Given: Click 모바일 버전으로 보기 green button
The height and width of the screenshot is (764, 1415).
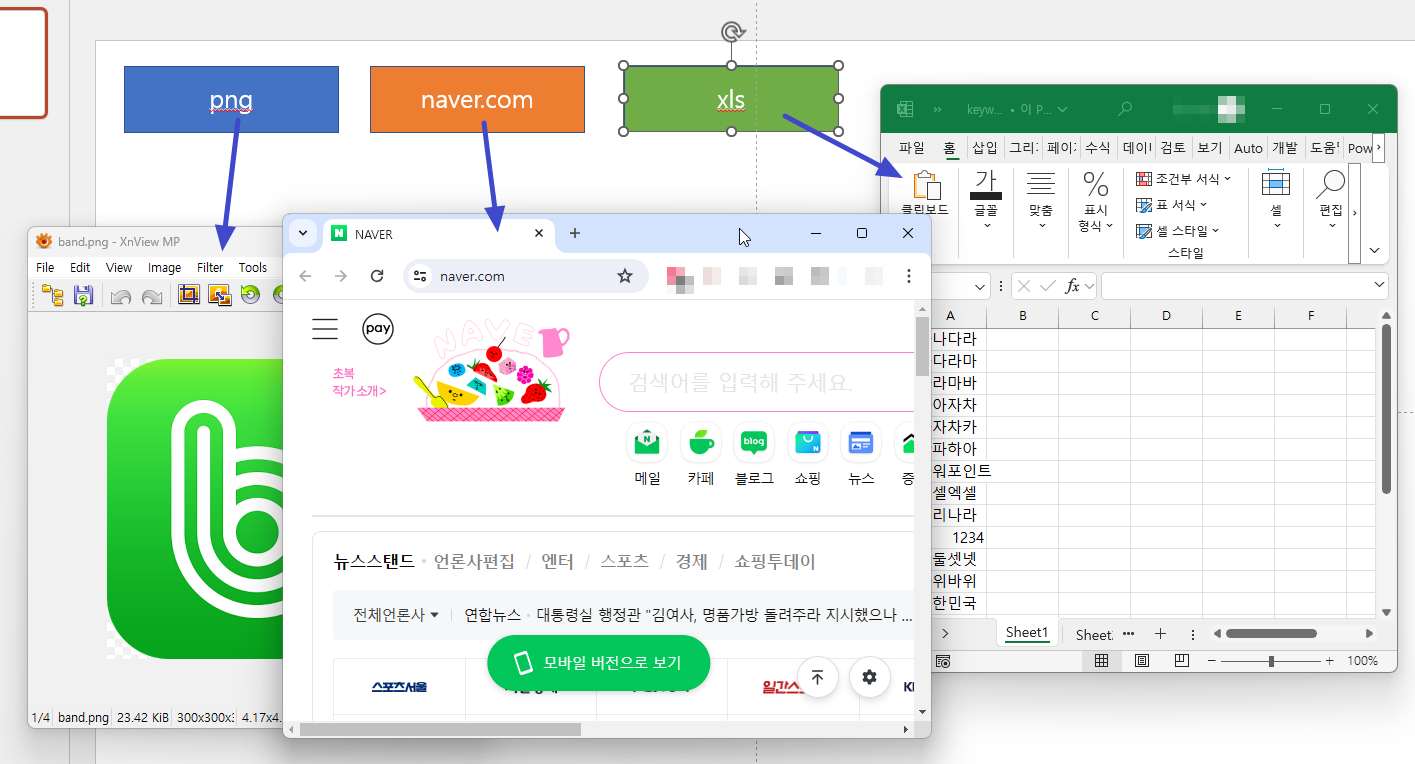Looking at the screenshot, I should tap(598, 662).
